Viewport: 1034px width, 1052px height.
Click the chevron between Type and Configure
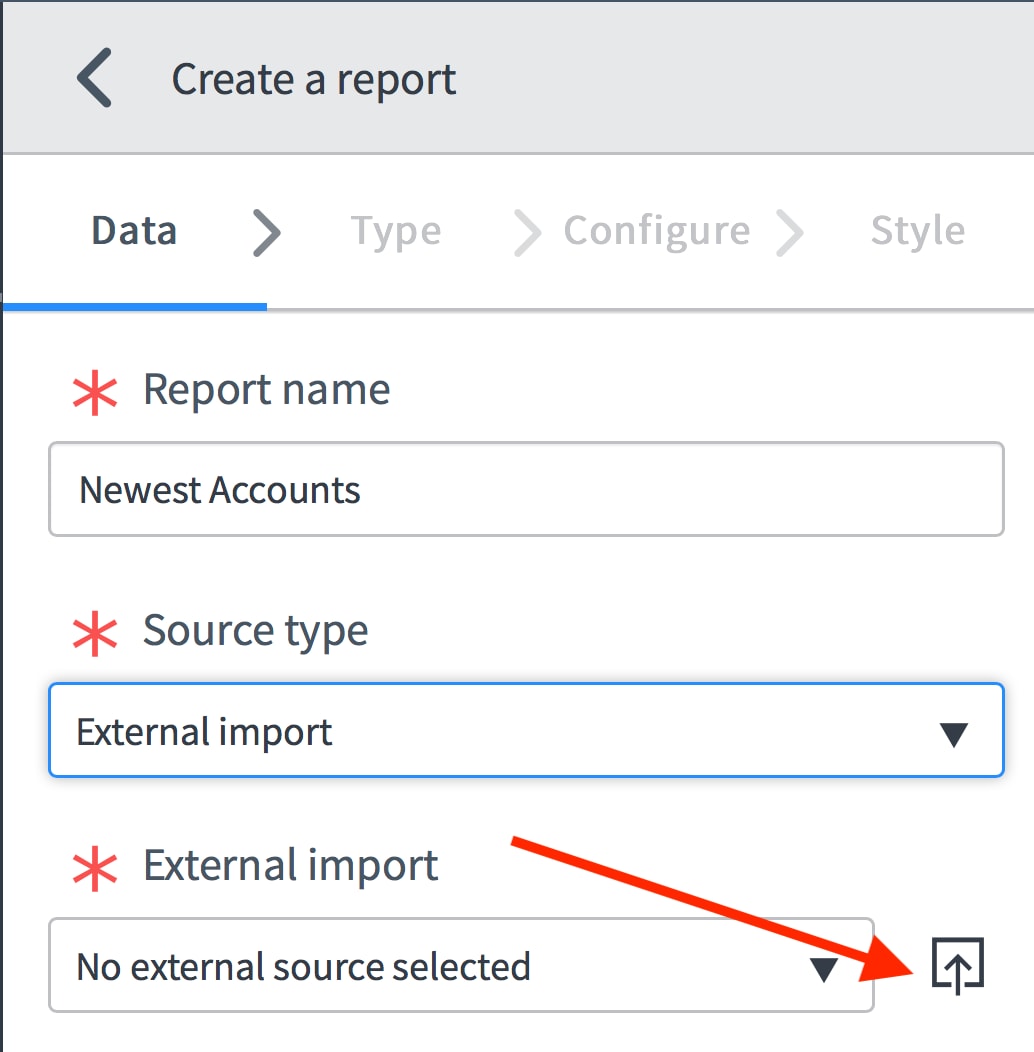click(526, 232)
